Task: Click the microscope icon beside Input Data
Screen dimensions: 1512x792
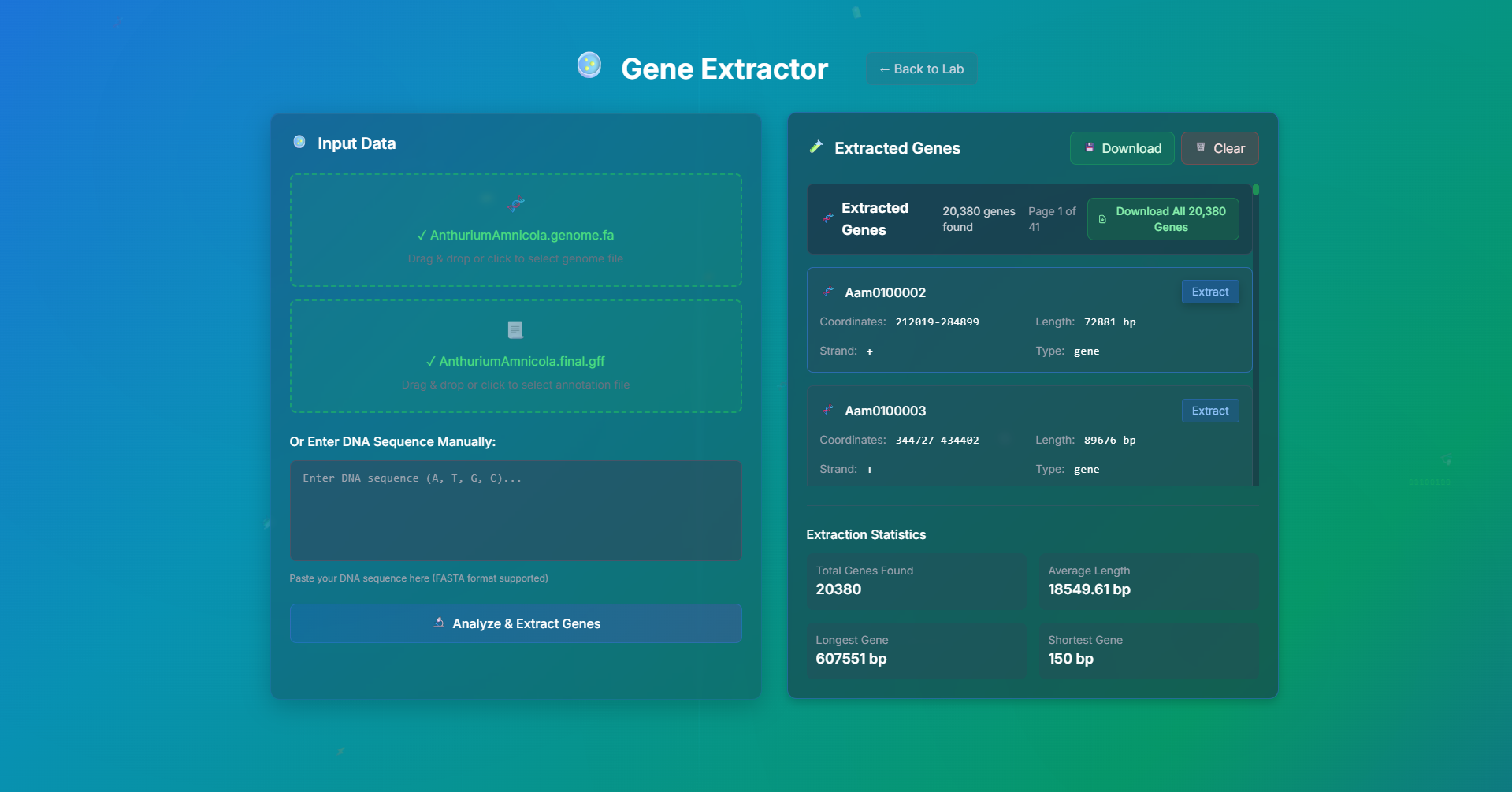Action: (299, 143)
